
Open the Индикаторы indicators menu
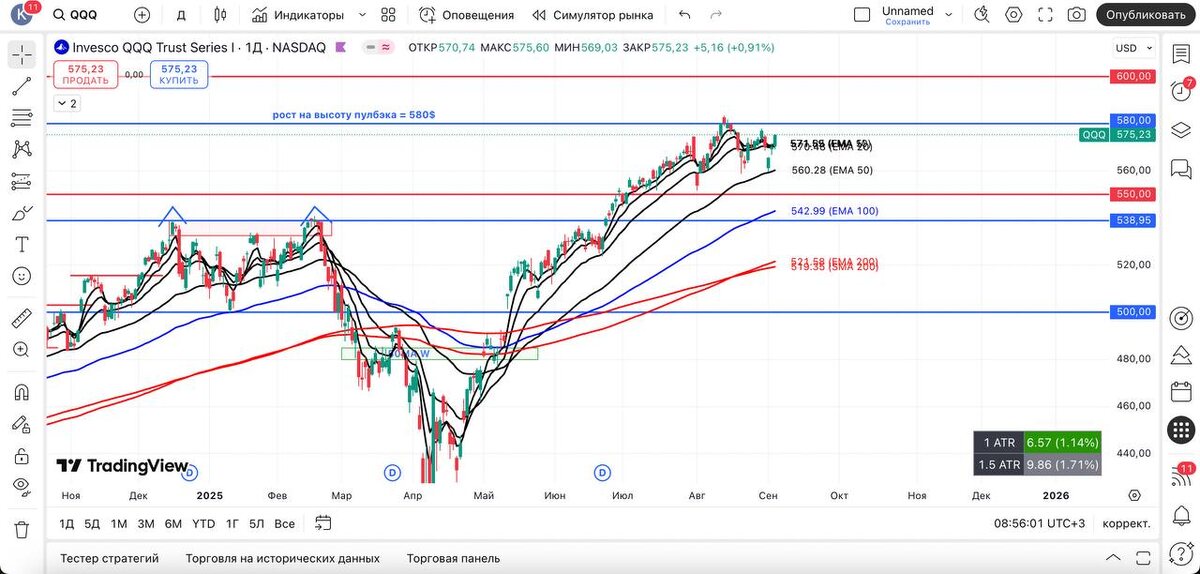point(298,15)
